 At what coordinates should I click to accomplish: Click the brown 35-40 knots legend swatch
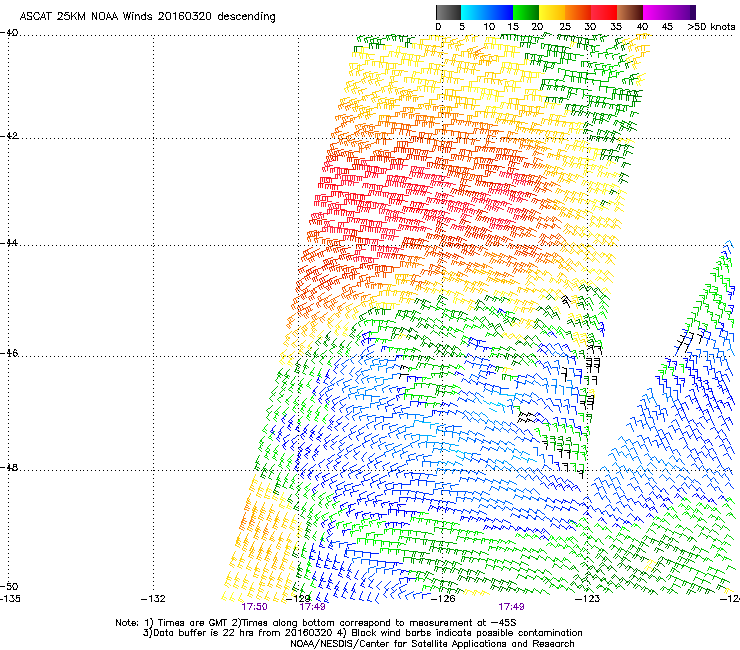tap(630, 12)
